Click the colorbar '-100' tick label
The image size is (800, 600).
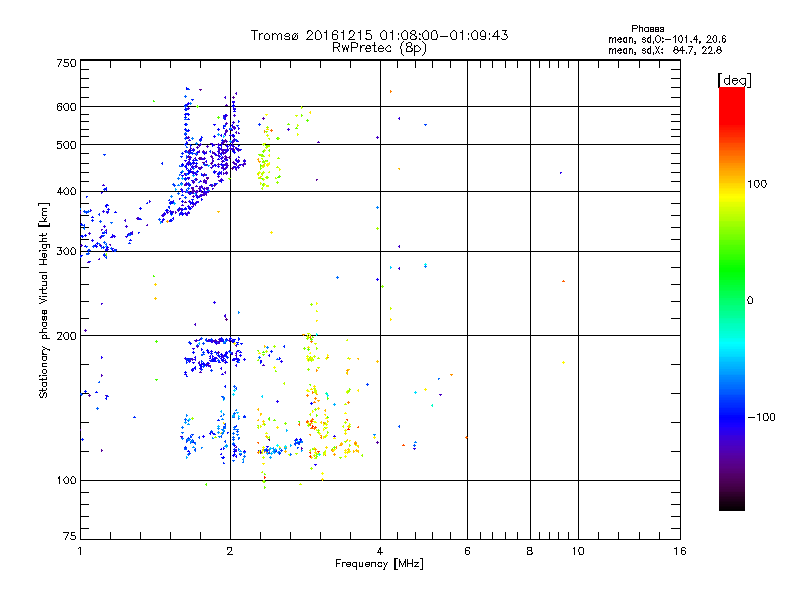761,417
